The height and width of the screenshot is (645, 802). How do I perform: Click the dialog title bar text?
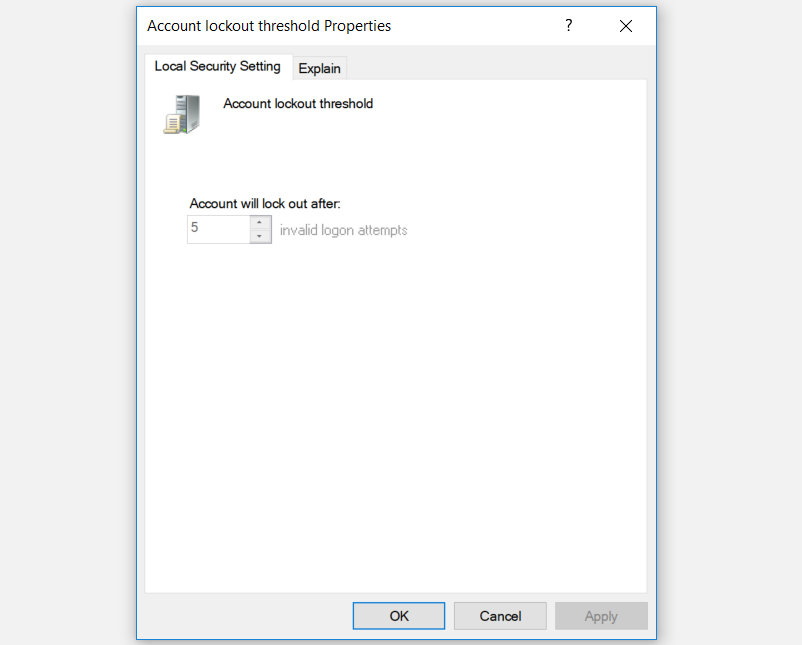(269, 26)
